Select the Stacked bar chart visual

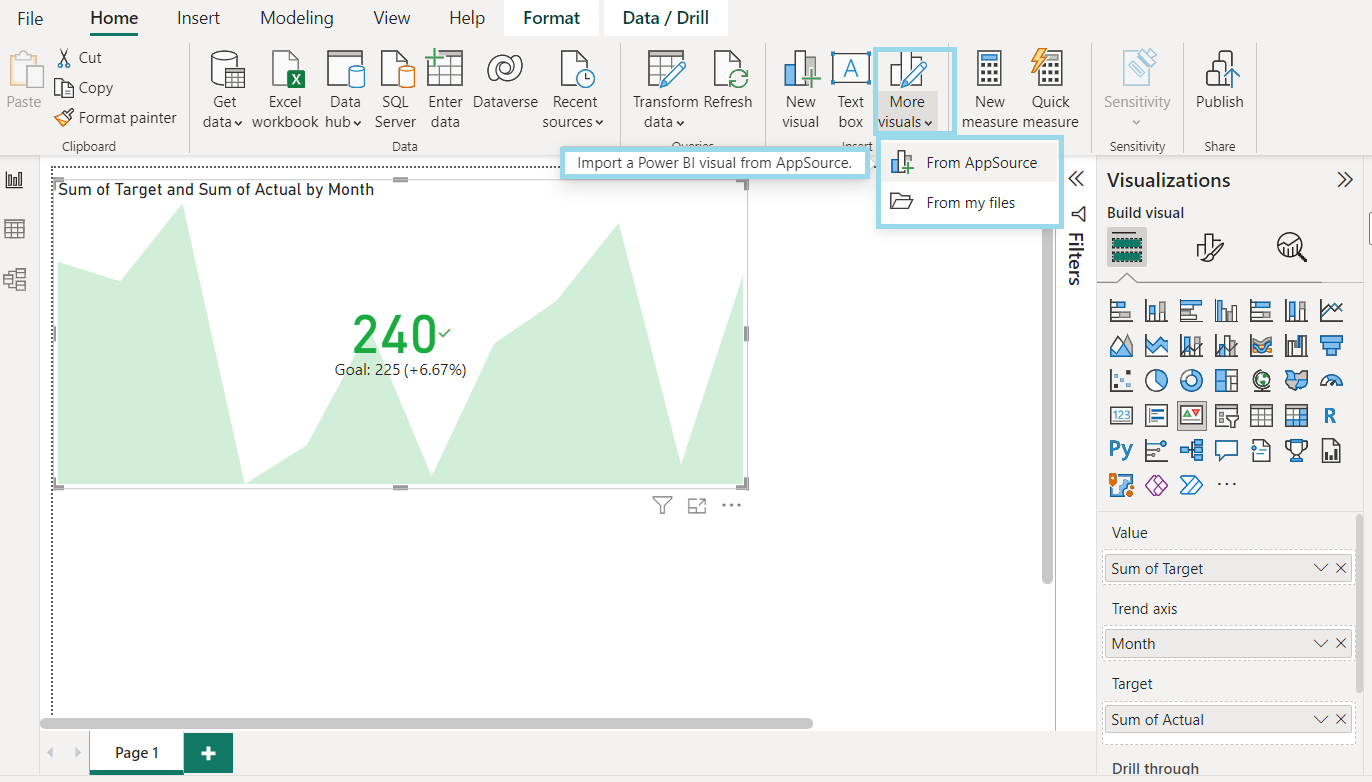(1121, 311)
